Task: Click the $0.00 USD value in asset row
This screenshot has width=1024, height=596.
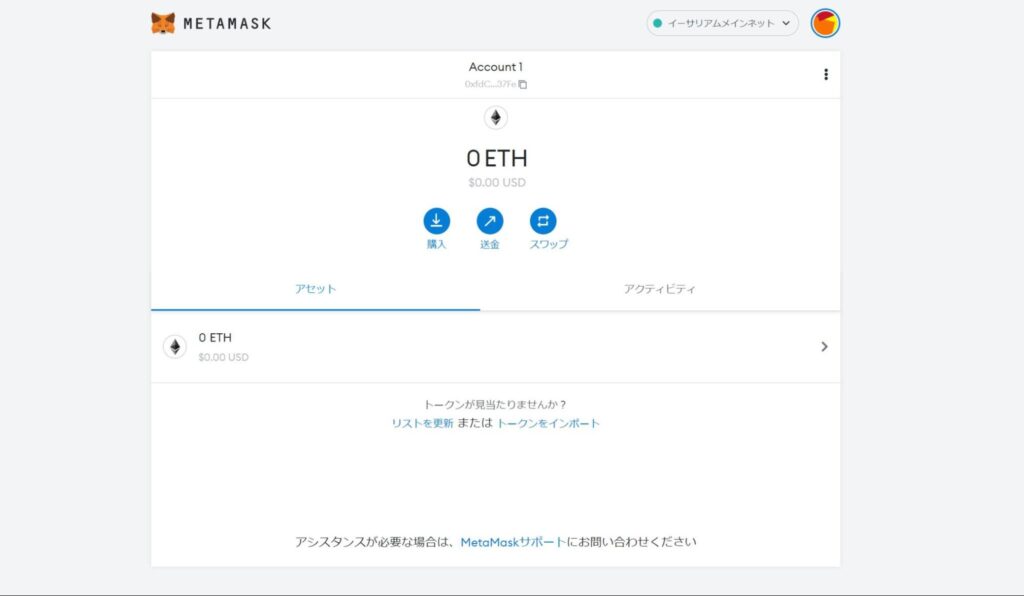Action: pos(223,357)
